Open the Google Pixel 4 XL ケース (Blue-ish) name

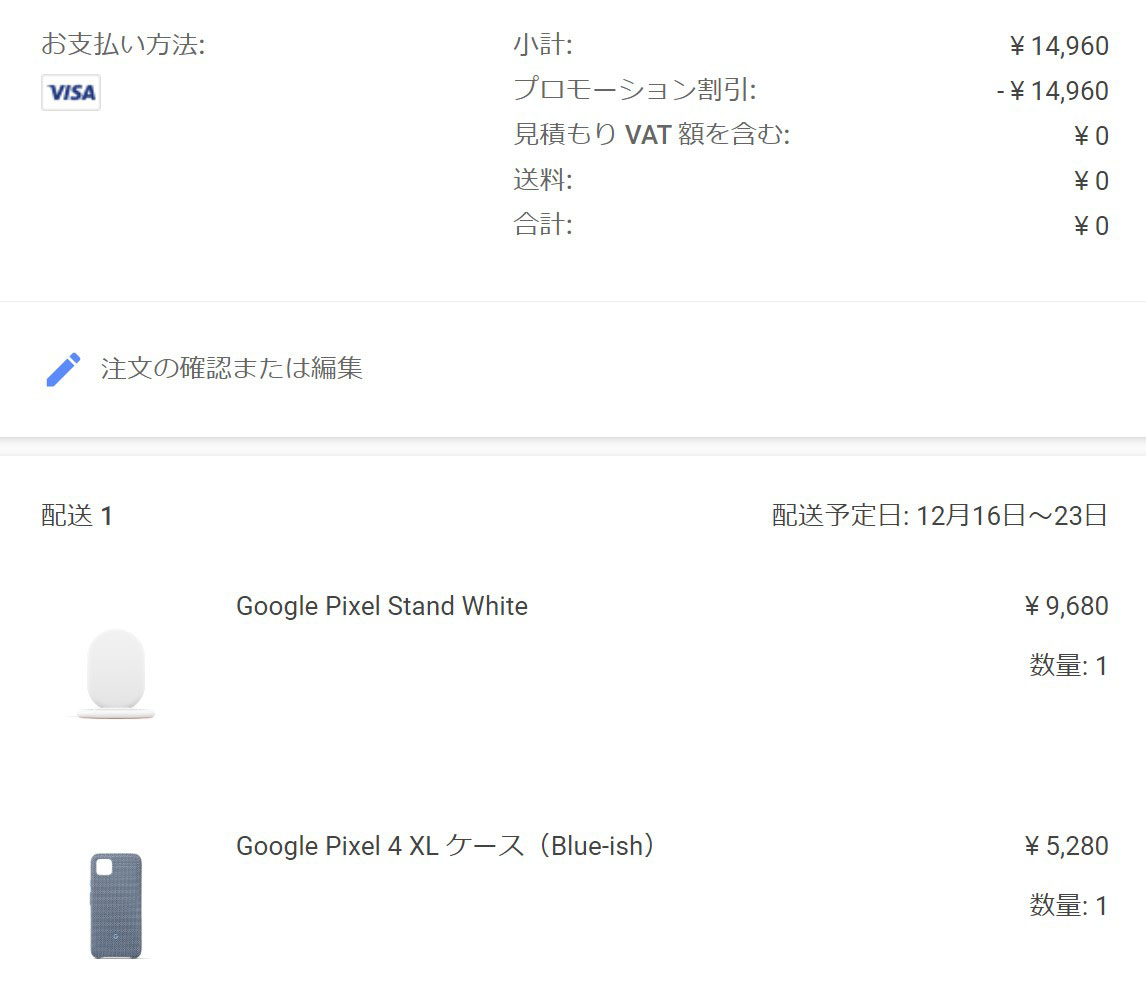tap(445, 846)
